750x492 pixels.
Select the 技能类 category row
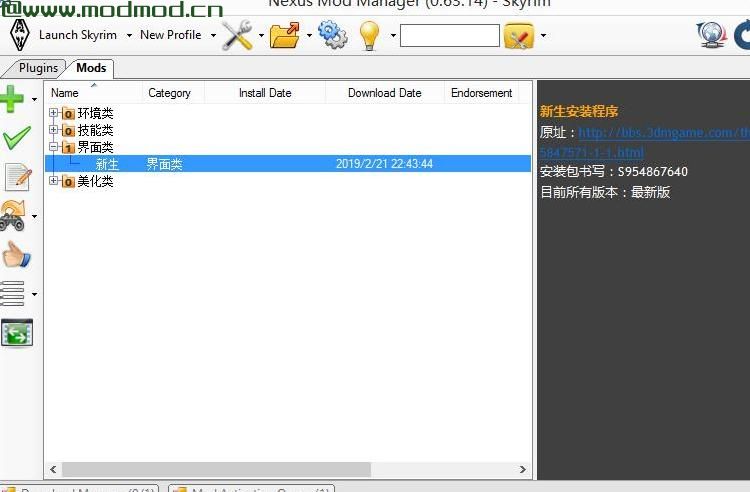(95, 130)
